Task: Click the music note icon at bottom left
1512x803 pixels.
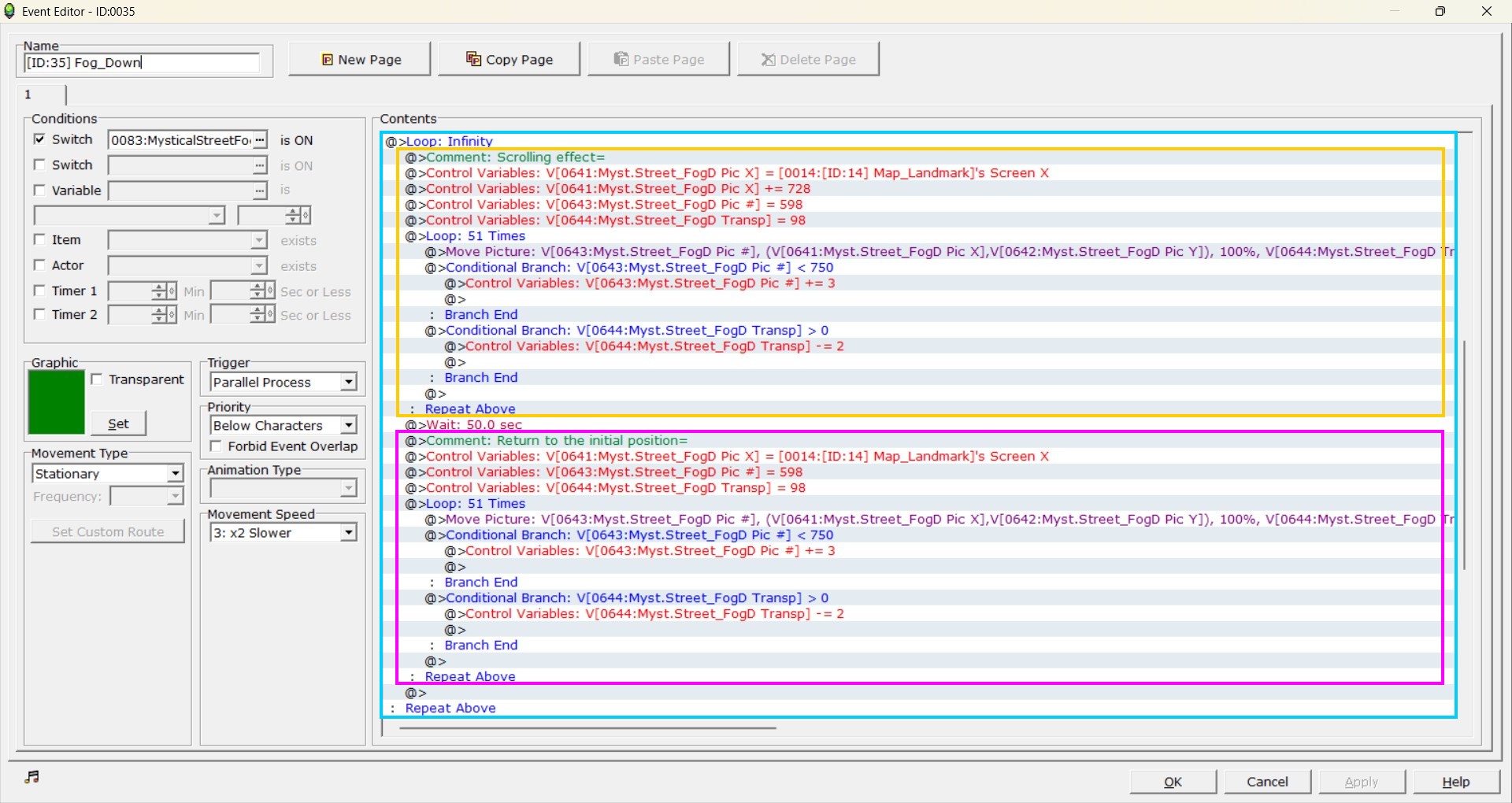Action: pos(31,777)
